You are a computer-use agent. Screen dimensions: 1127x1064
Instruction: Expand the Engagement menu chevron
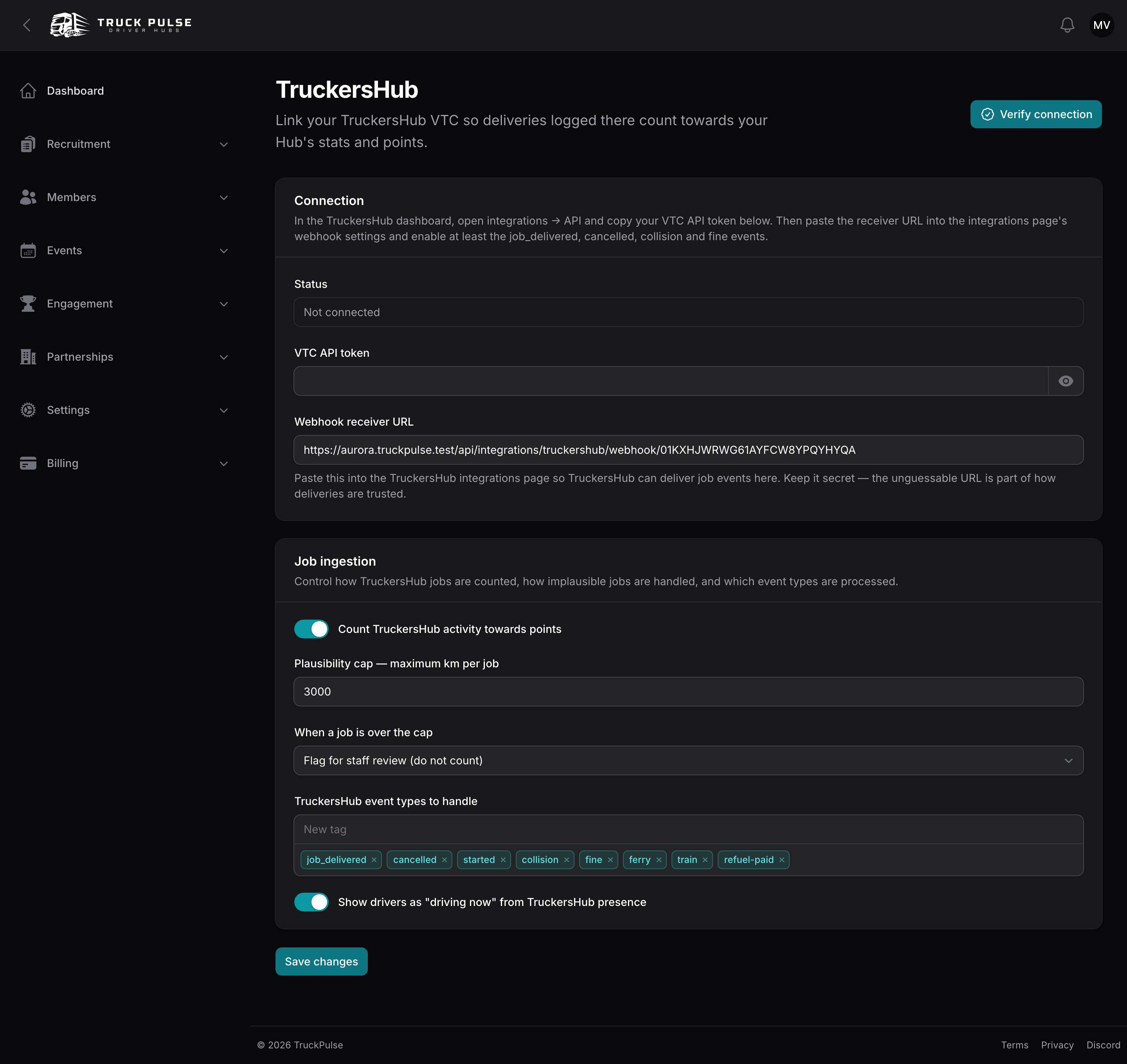[223, 305]
